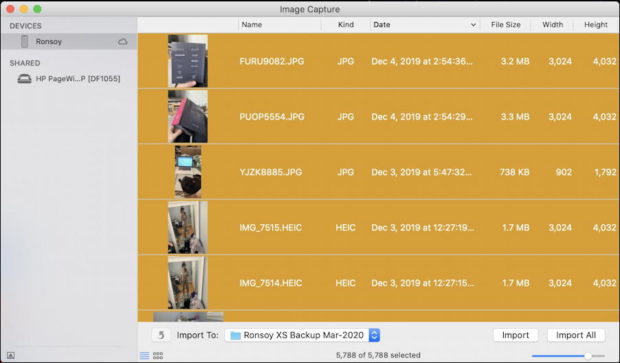Viewport: 620px width, 363px height.
Task: Select the YJZK8885.JPG thumbnail
Action: (x=188, y=172)
